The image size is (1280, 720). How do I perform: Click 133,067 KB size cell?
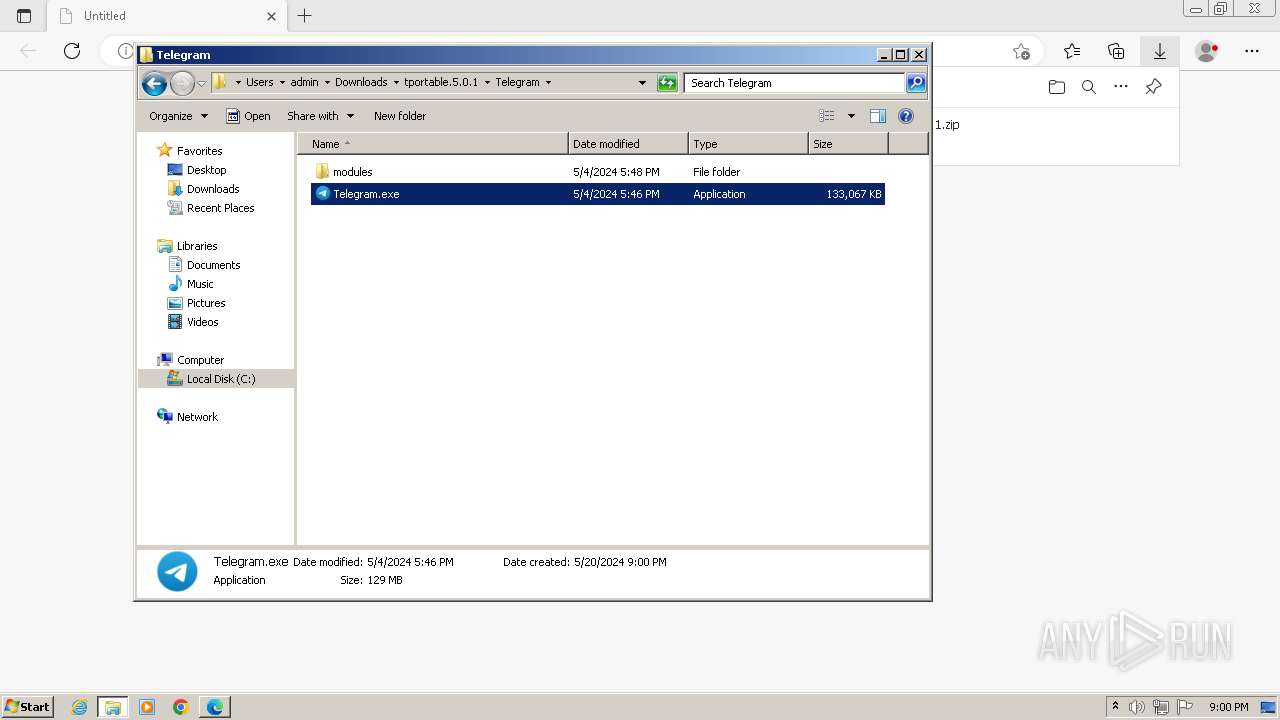pyautogui.click(x=853, y=194)
